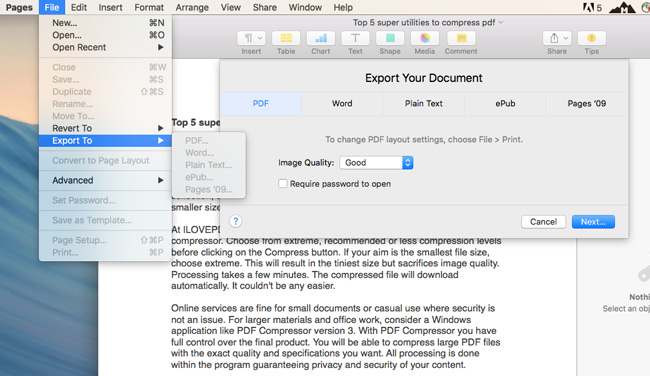Click Convert to Page Layout menu item
Viewport: 650px width, 376px height.
click(x=105, y=160)
